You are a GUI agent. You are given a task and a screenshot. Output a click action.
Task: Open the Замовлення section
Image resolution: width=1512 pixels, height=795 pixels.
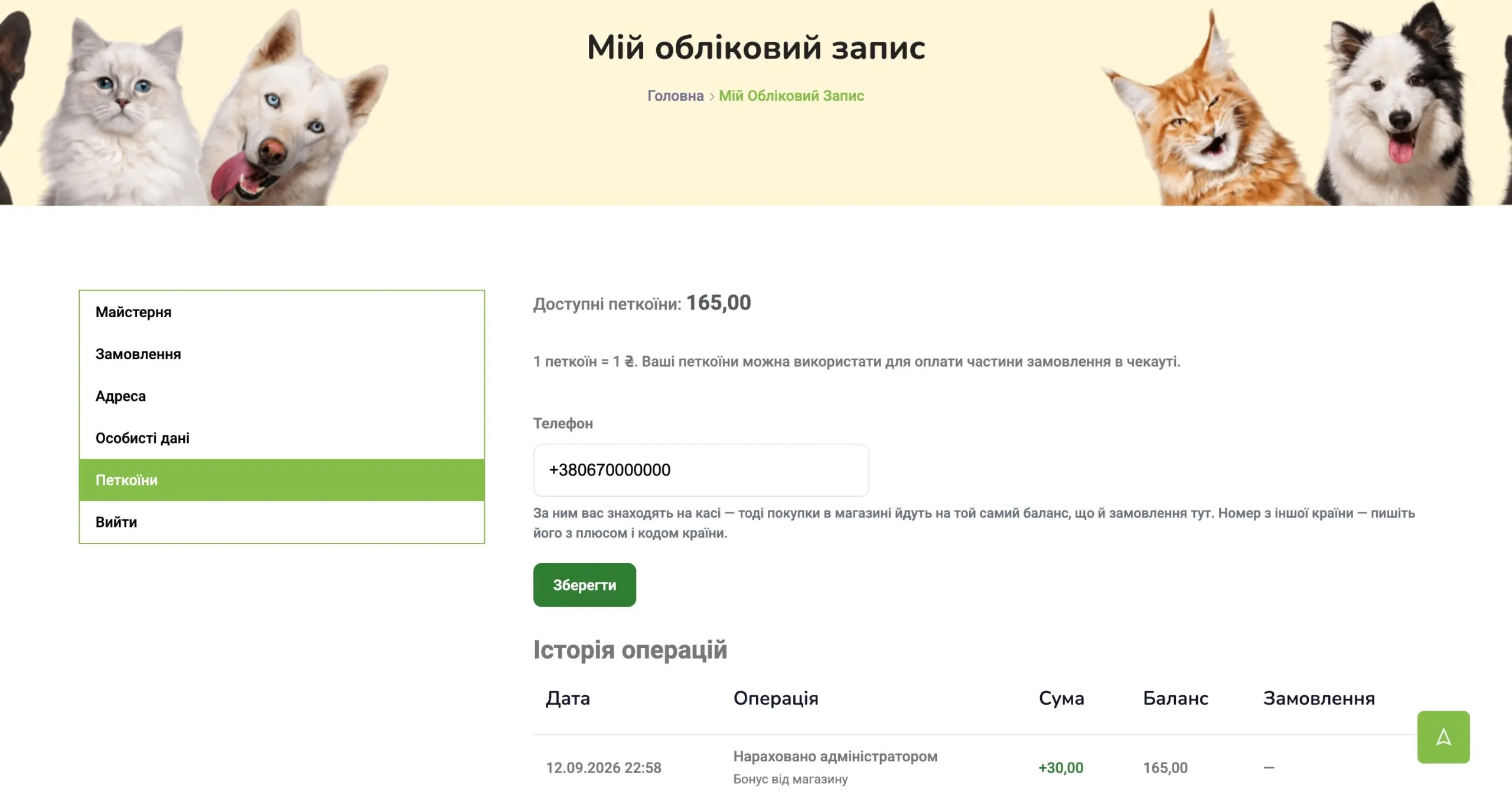(282, 354)
